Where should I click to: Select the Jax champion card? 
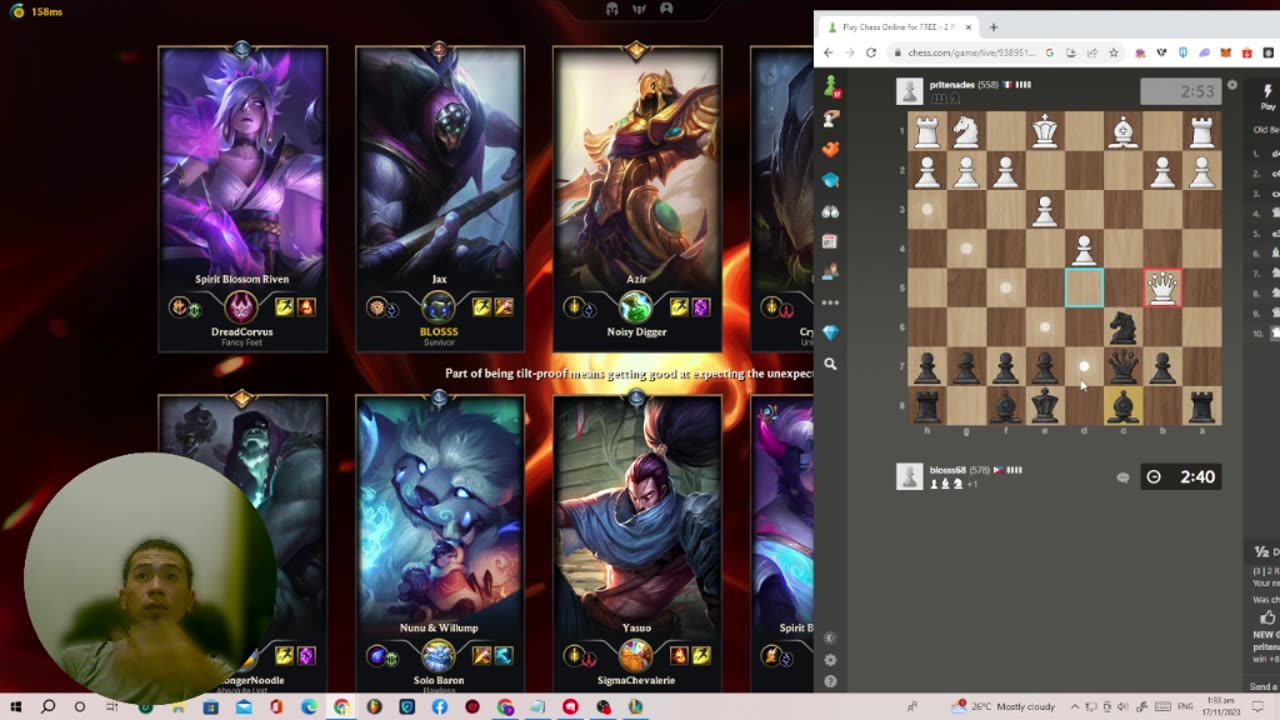click(x=439, y=199)
